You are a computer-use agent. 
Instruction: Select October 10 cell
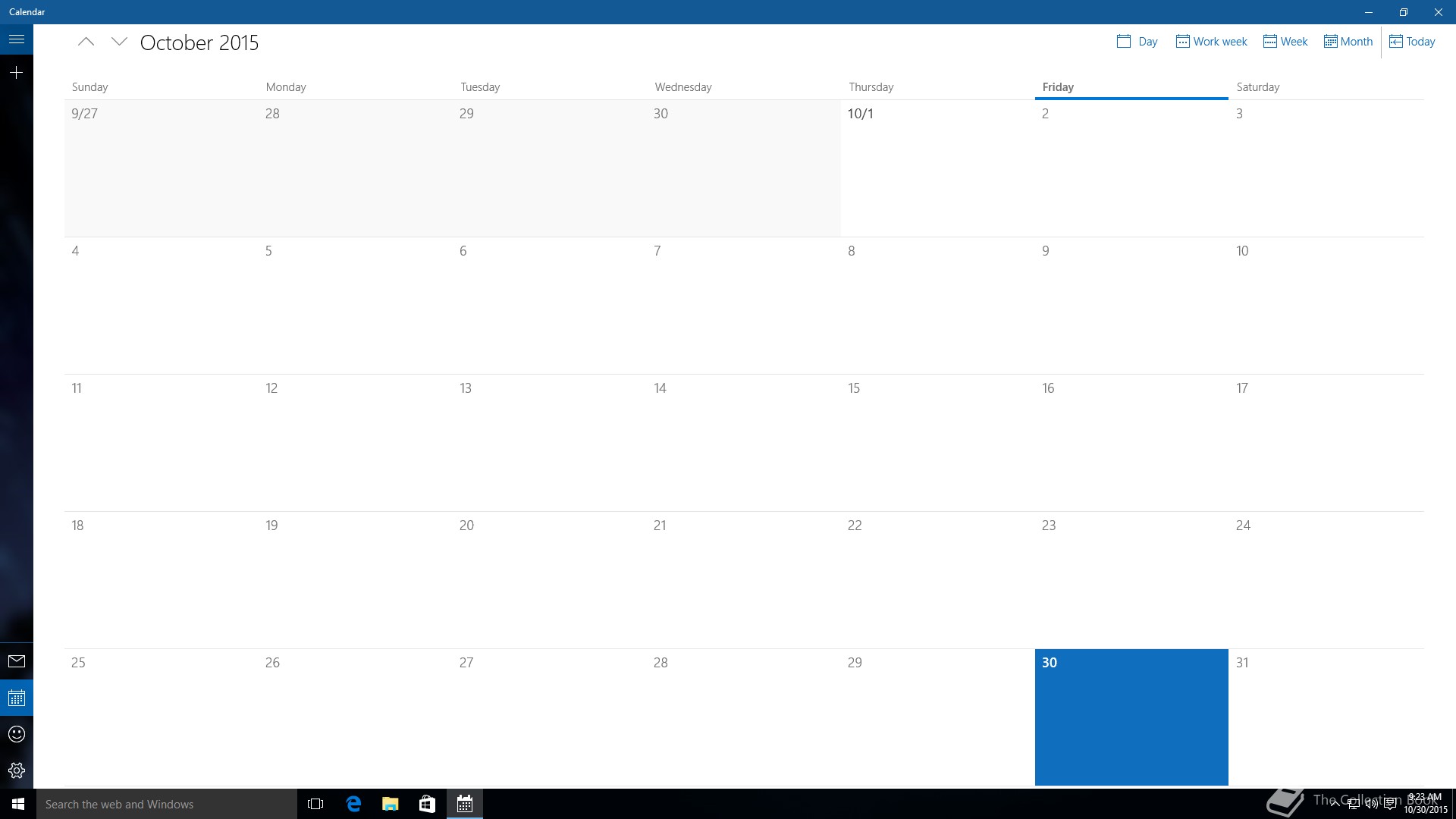pos(1326,306)
